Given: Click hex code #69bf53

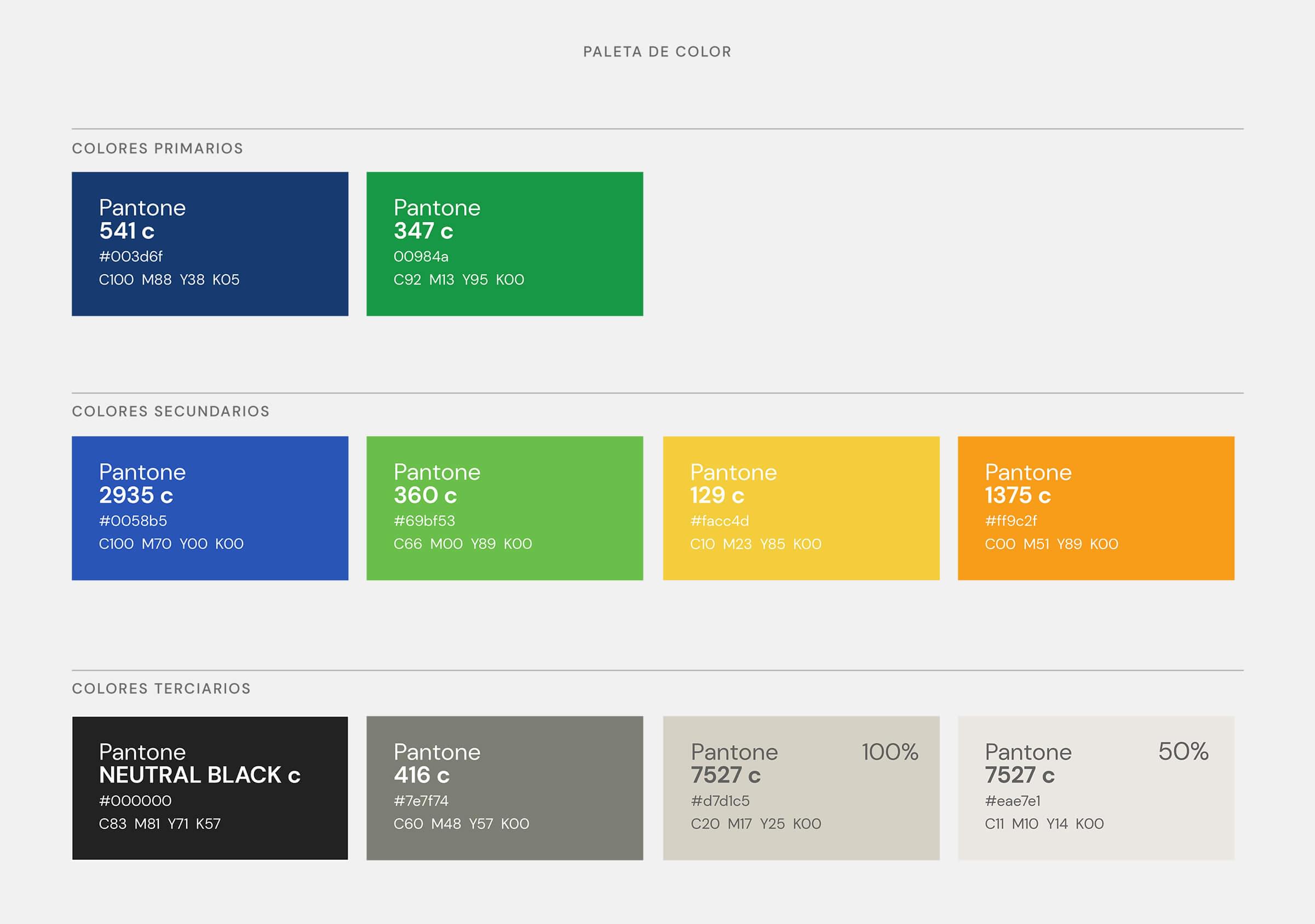Looking at the screenshot, I should pos(424,521).
